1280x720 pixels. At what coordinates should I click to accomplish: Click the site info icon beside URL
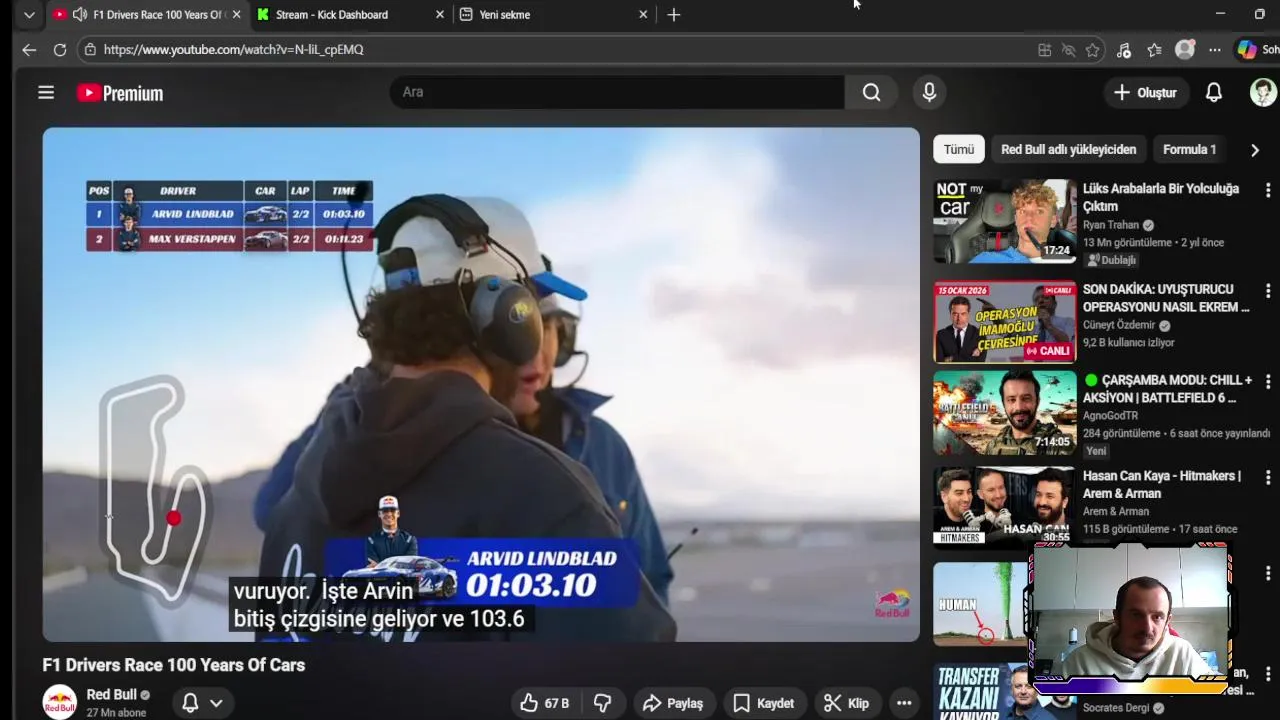point(90,49)
